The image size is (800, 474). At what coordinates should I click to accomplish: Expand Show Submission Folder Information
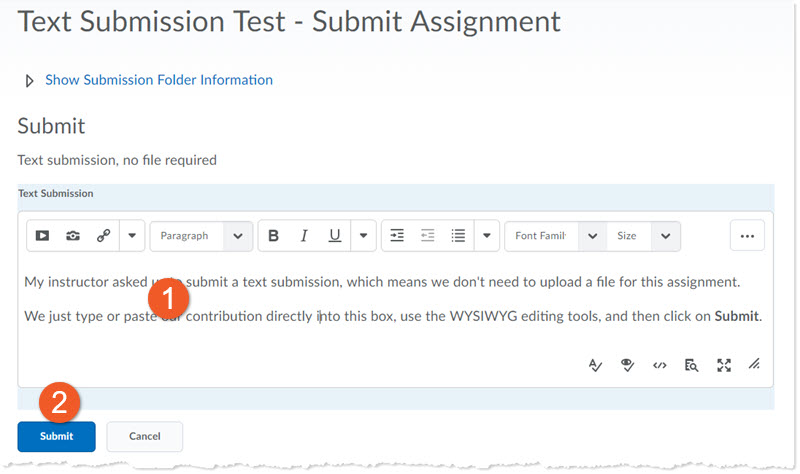[158, 80]
